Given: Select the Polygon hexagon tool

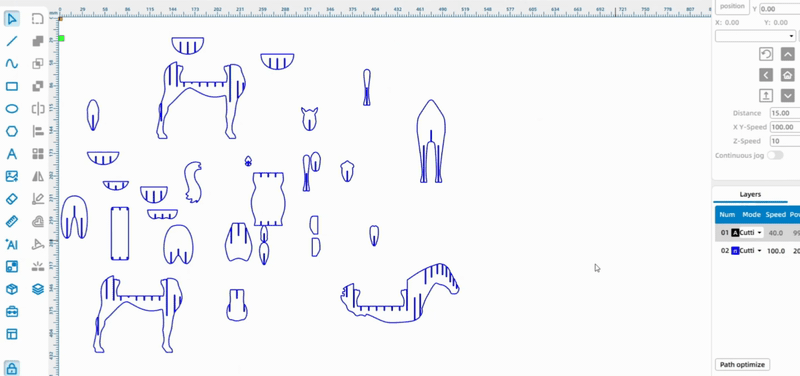Looking at the screenshot, I should click(12, 131).
